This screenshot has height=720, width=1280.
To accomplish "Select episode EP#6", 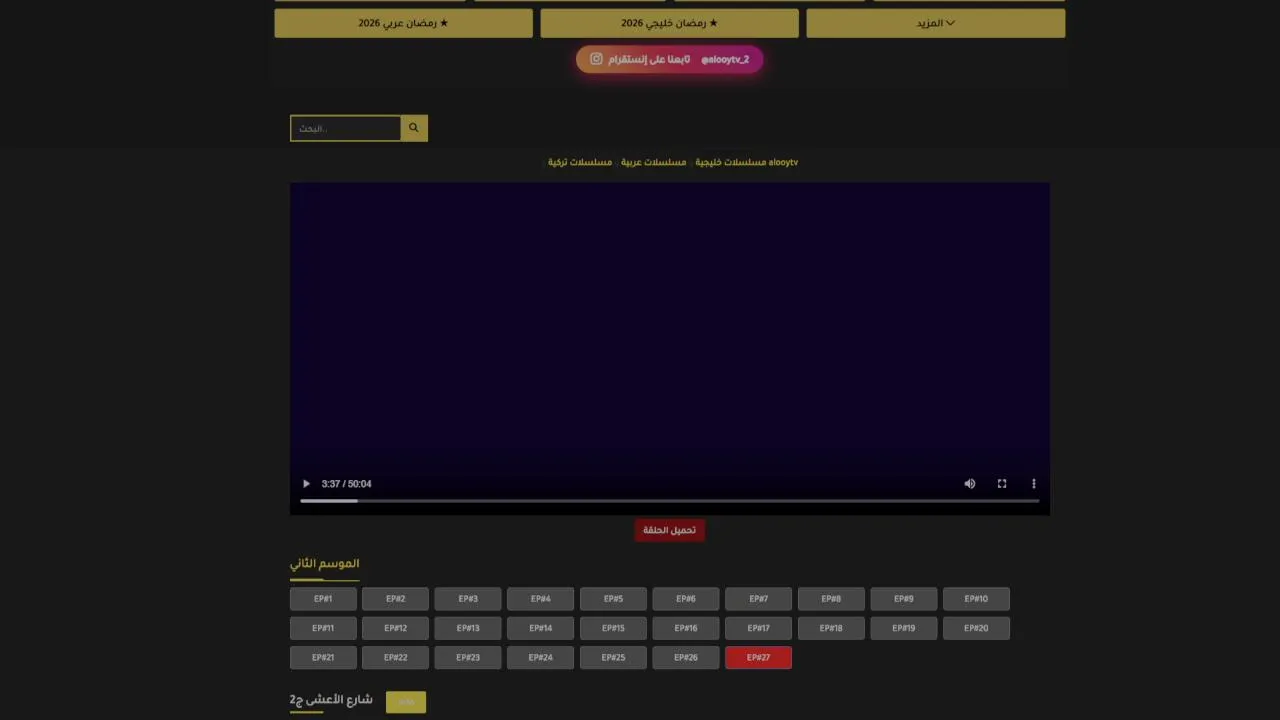I will (686, 599).
